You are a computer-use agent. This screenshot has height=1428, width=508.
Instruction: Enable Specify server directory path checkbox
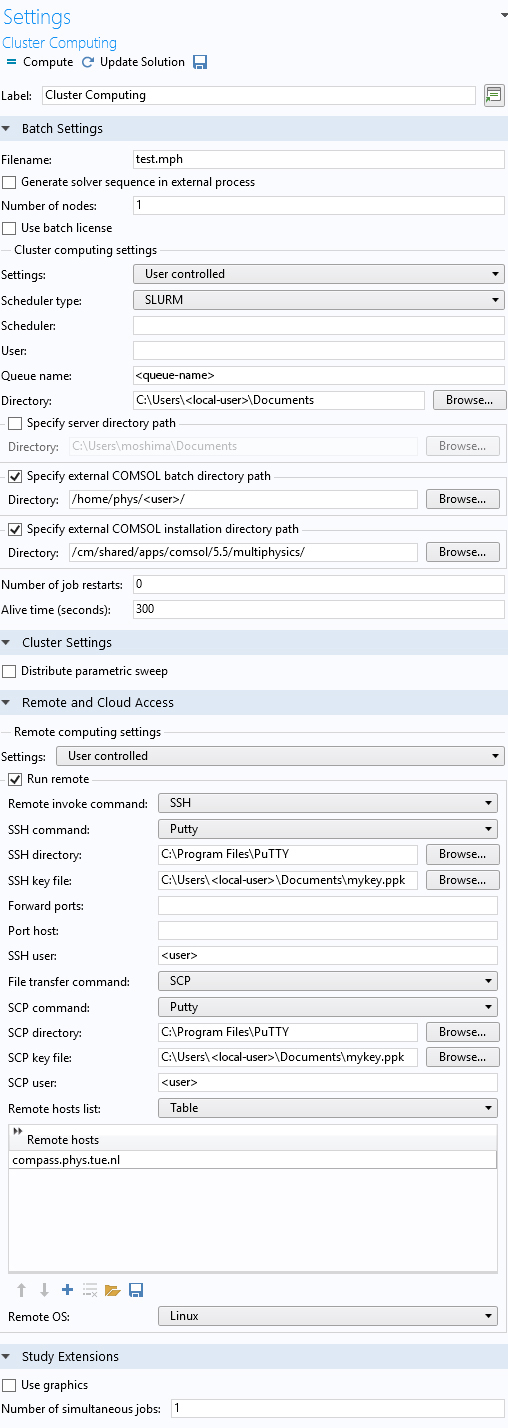(x=15, y=423)
